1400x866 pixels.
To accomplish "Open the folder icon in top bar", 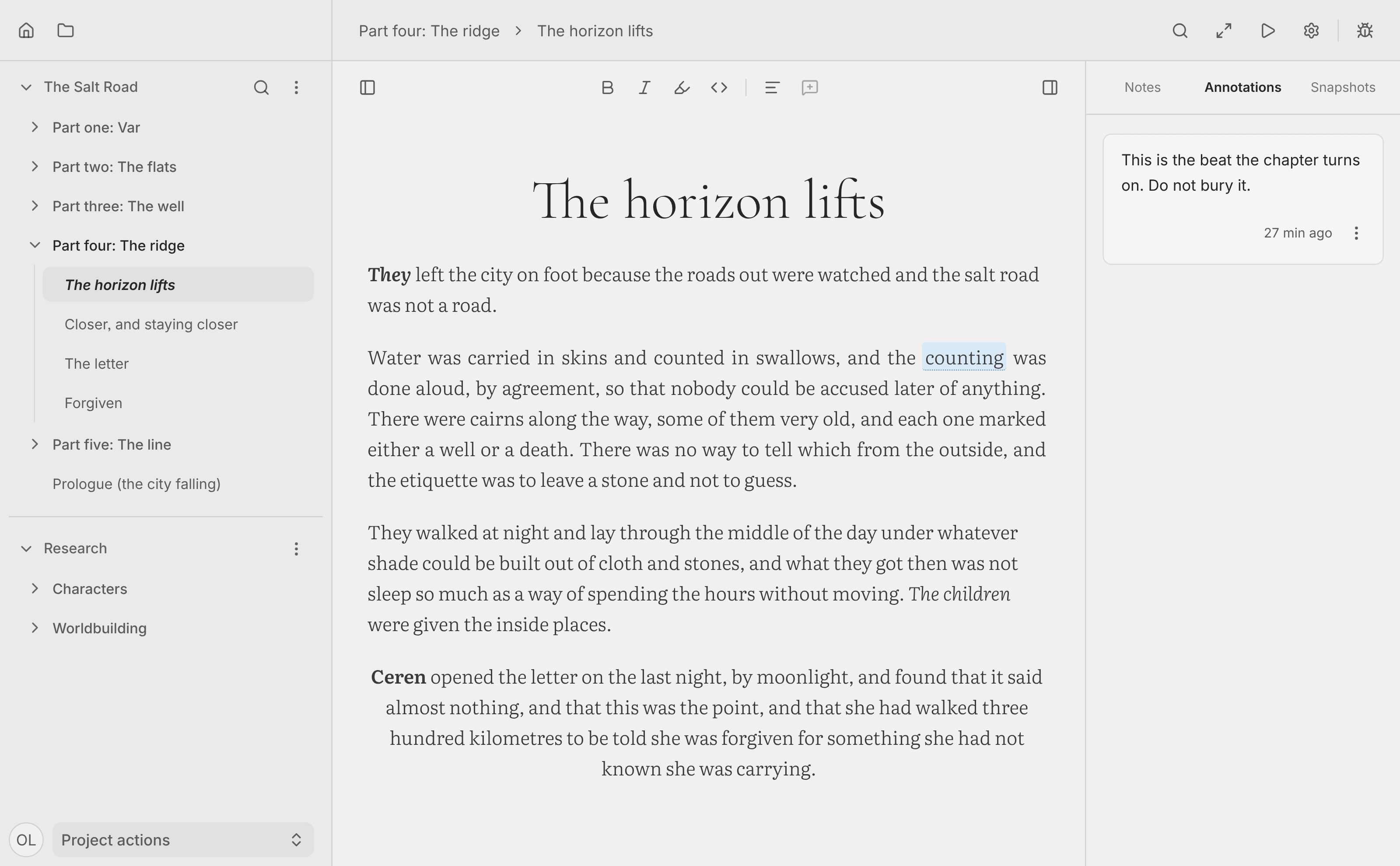I will (x=66, y=30).
